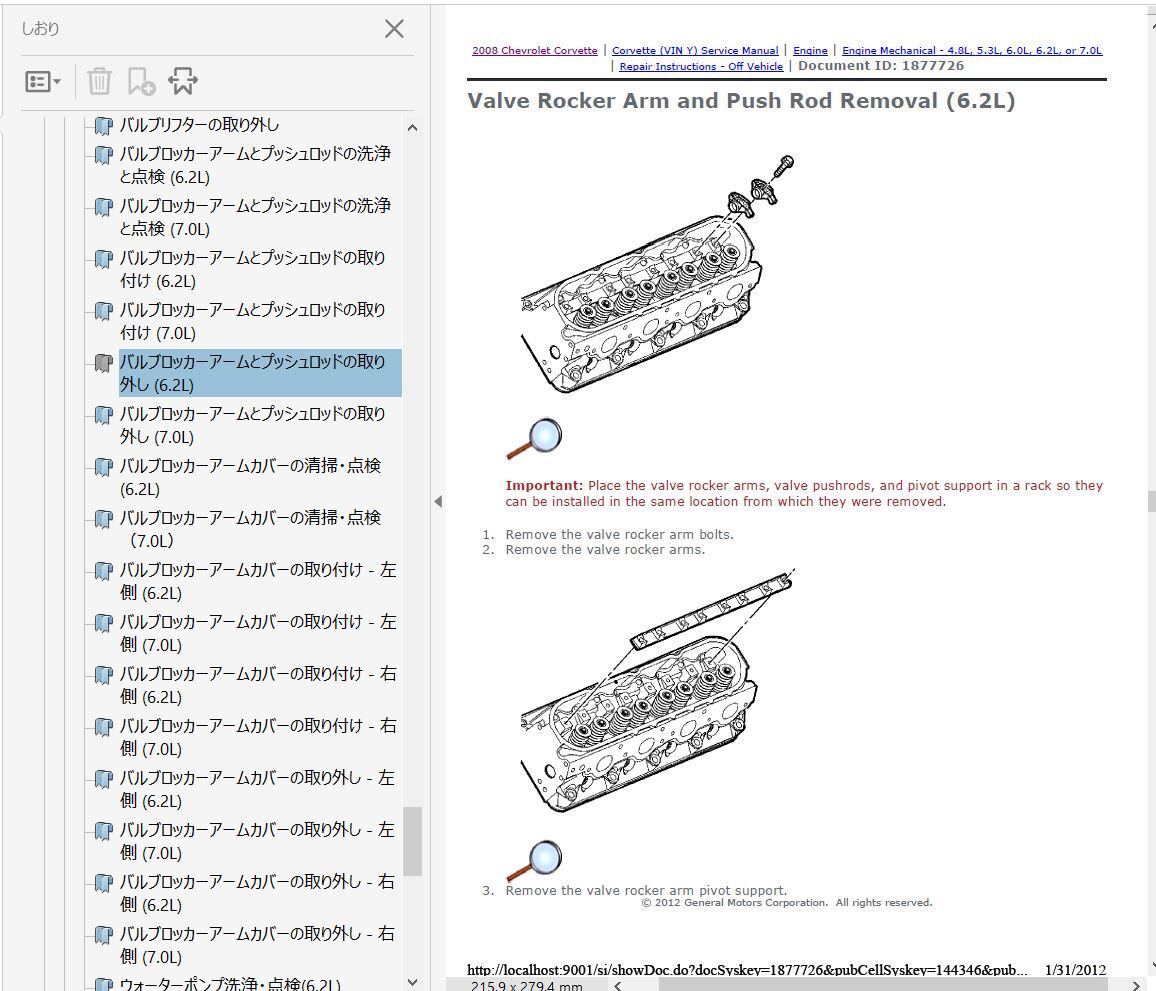Click the localhost showDoc footer URL
This screenshot has width=1156, height=991.
(747, 970)
